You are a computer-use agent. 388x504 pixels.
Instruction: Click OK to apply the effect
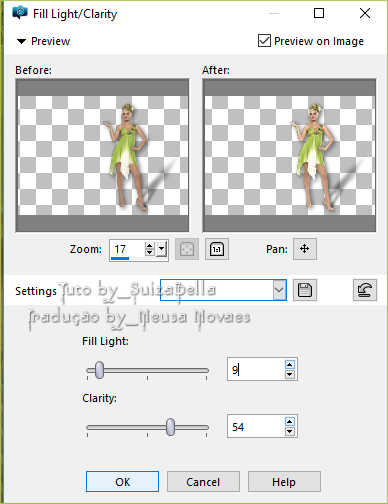[122, 482]
